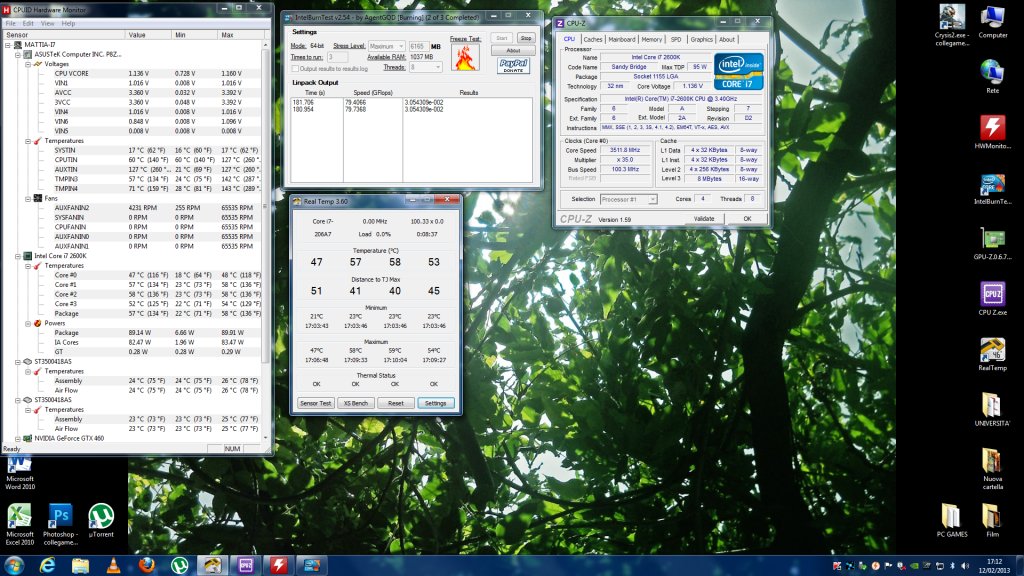
Task: Switch to uTorrent on the taskbar
Action: coord(180,565)
